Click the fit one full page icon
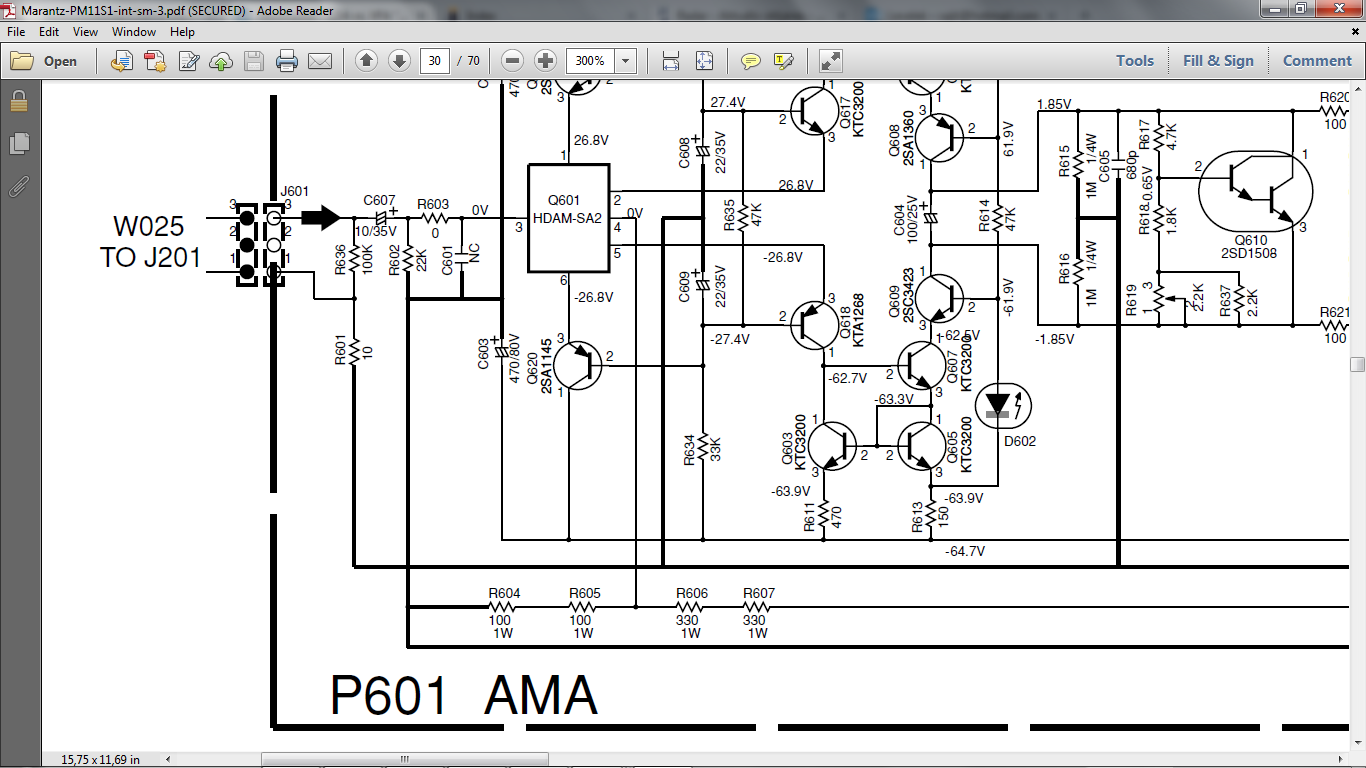Viewport: 1366px width, 768px height. click(x=704, y=61)
